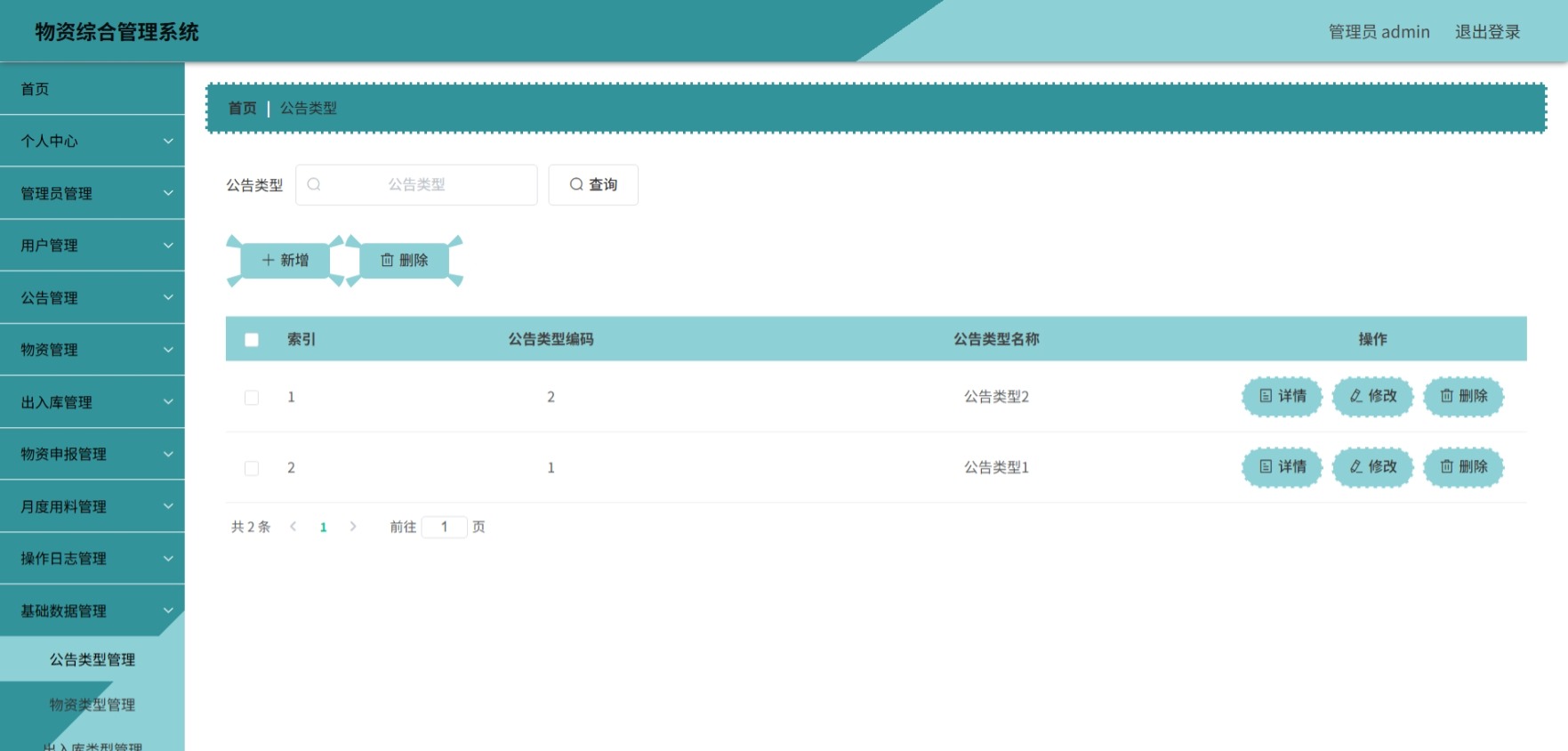The image size is (1568, 751).
Task: Go to previous page arrow in pagination
Action: (293, 527)
